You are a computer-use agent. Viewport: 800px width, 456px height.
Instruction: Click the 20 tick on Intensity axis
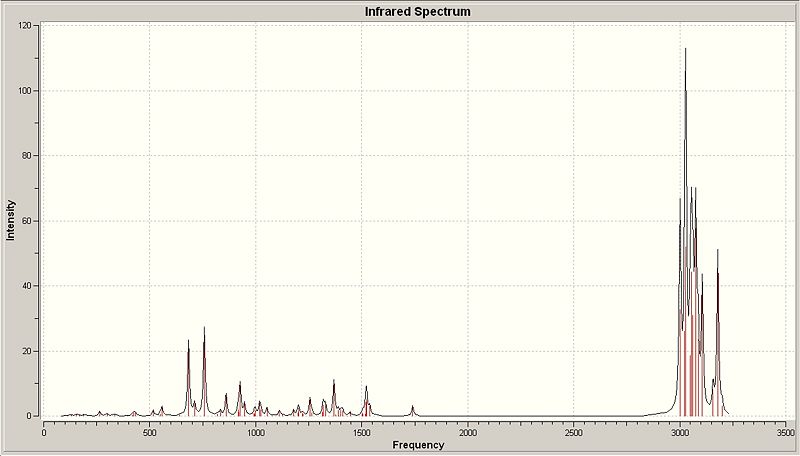[x=27, y=351]
